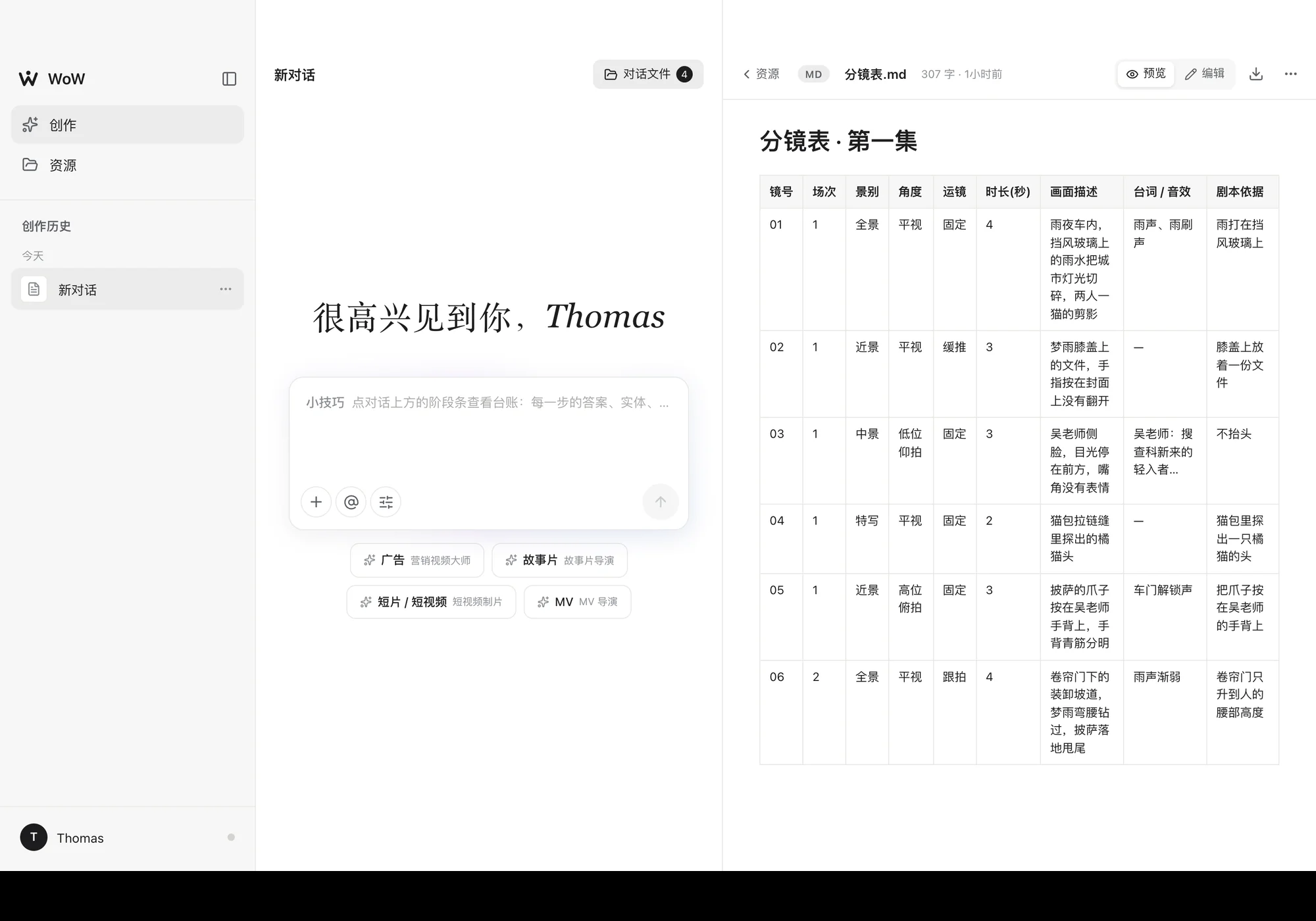Screen dimensions: 1316x921
Task: Open file more-options menu
Action: click(1291, 74)
